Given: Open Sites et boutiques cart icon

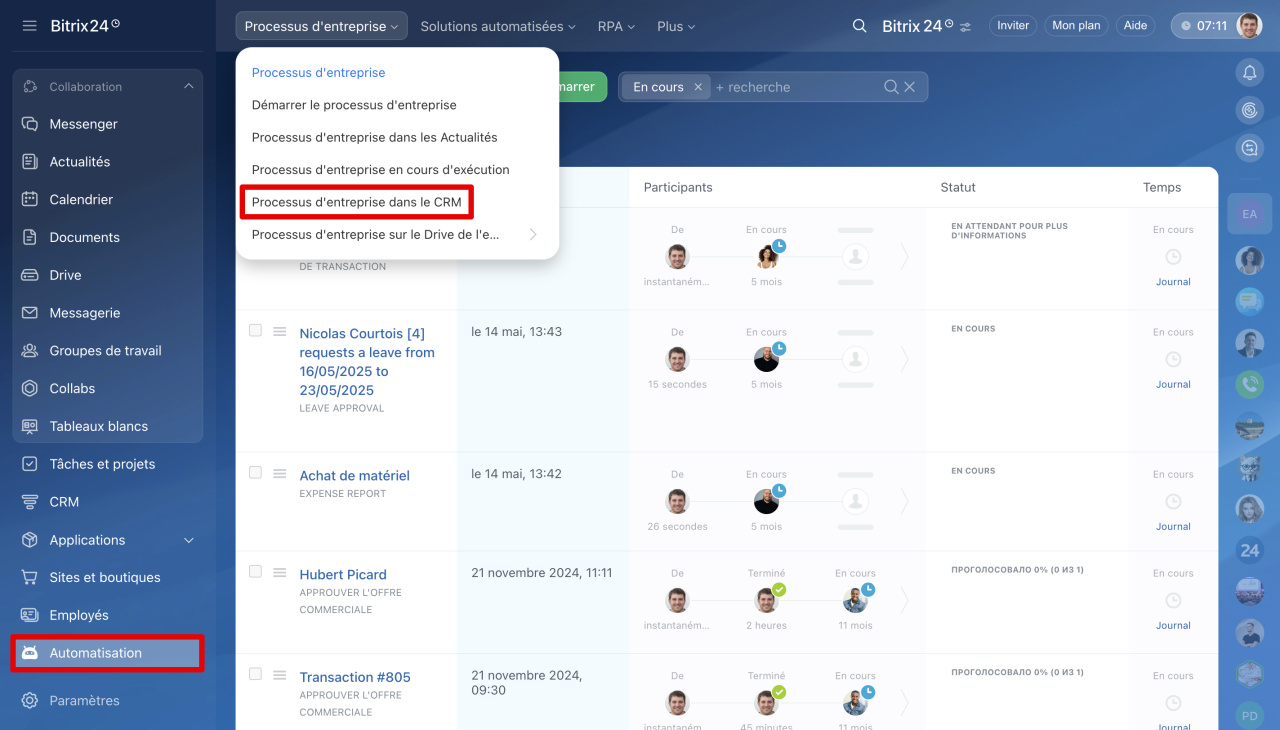Looking at the screenshot, I should pyautogui.click(x=30, y=577).
